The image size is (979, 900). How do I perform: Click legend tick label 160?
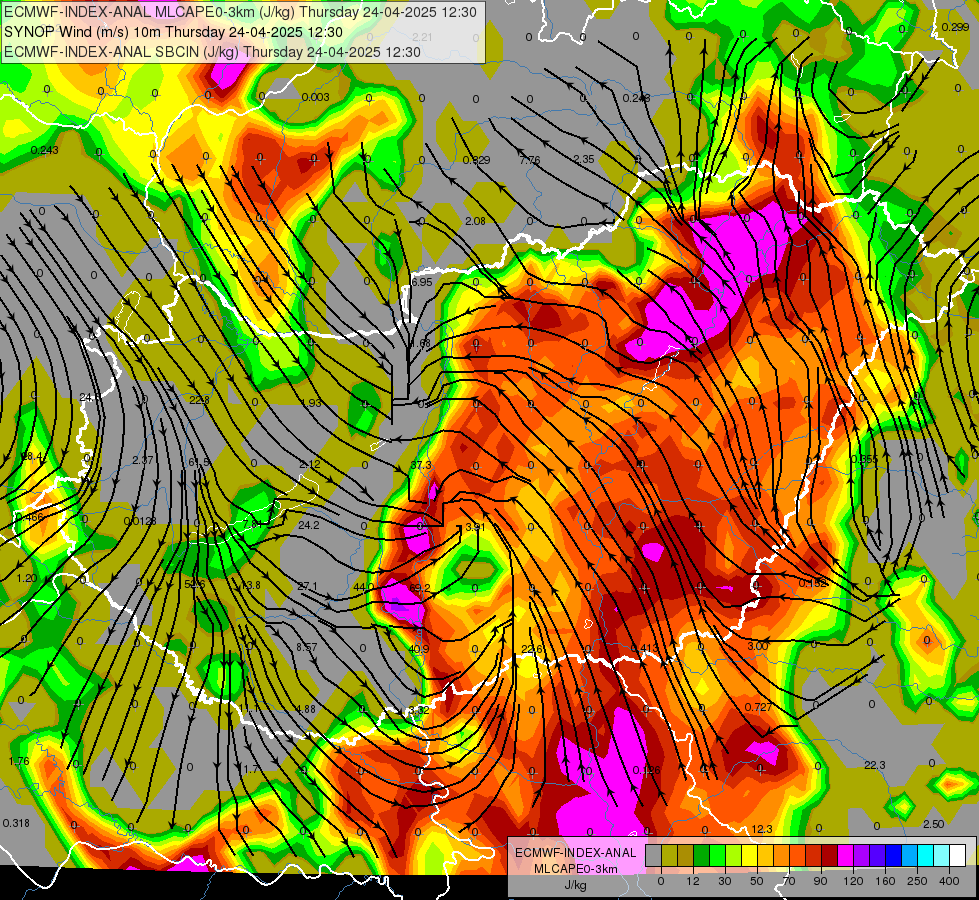coord(885,881)
